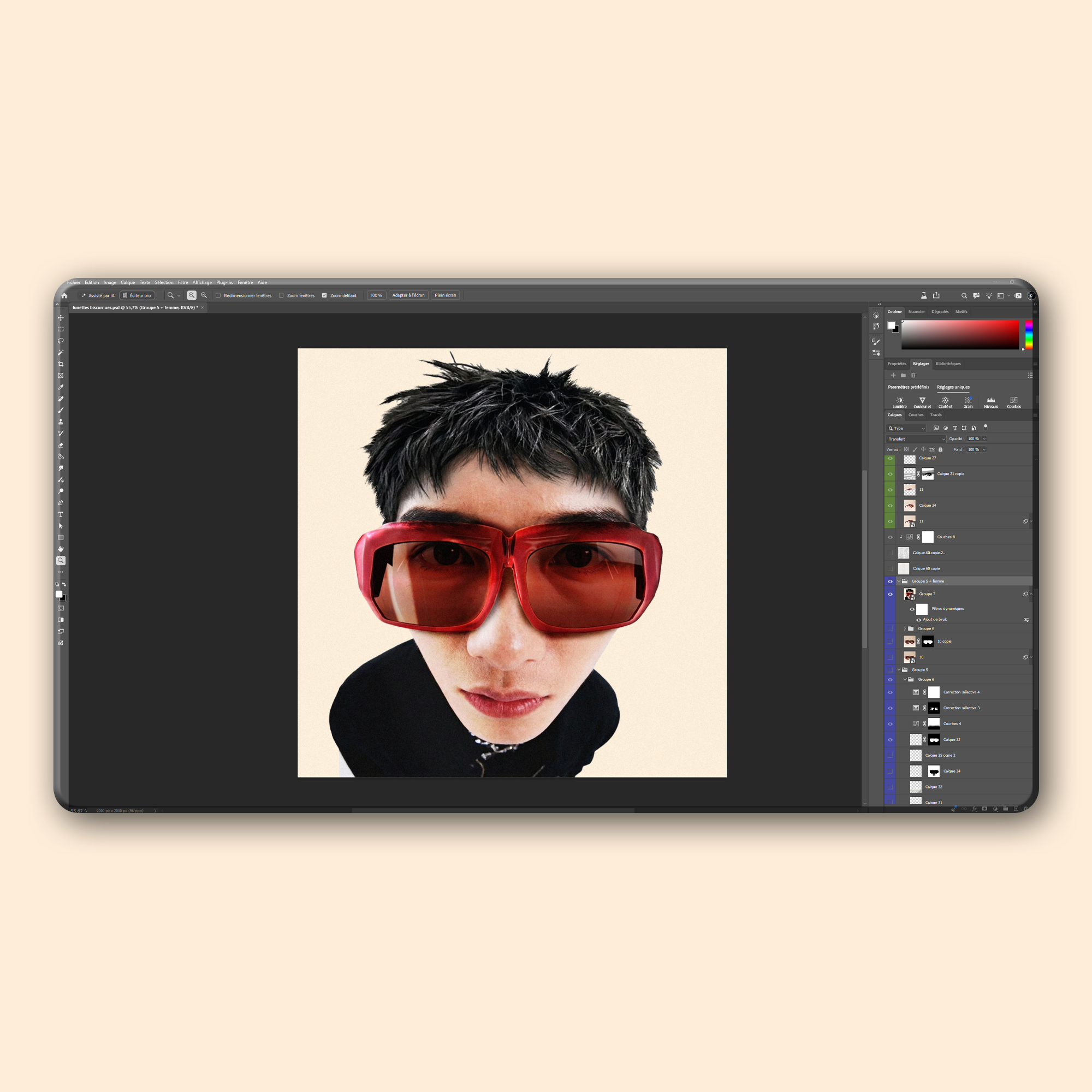
Task: Select the Pen tool
Action: tap(61, 503)
